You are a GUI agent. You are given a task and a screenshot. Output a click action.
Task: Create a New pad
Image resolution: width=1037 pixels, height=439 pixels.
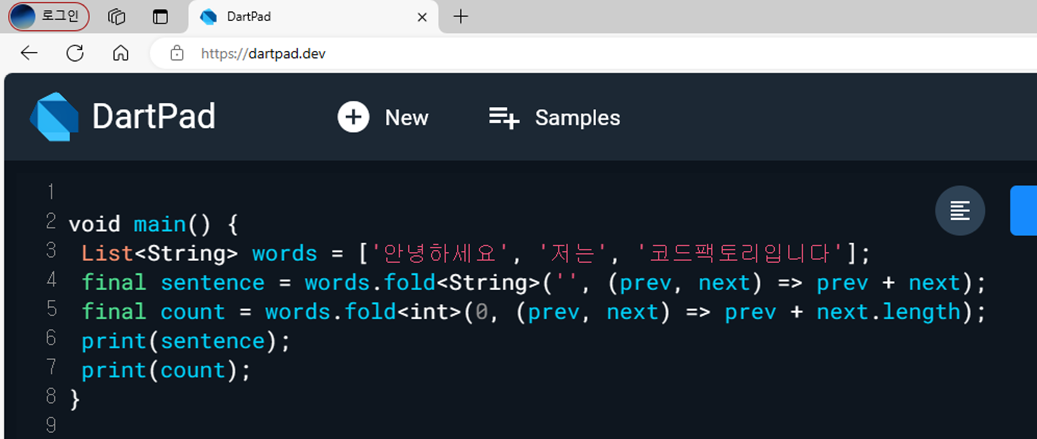pyautogui.click(x=383, y=118)
